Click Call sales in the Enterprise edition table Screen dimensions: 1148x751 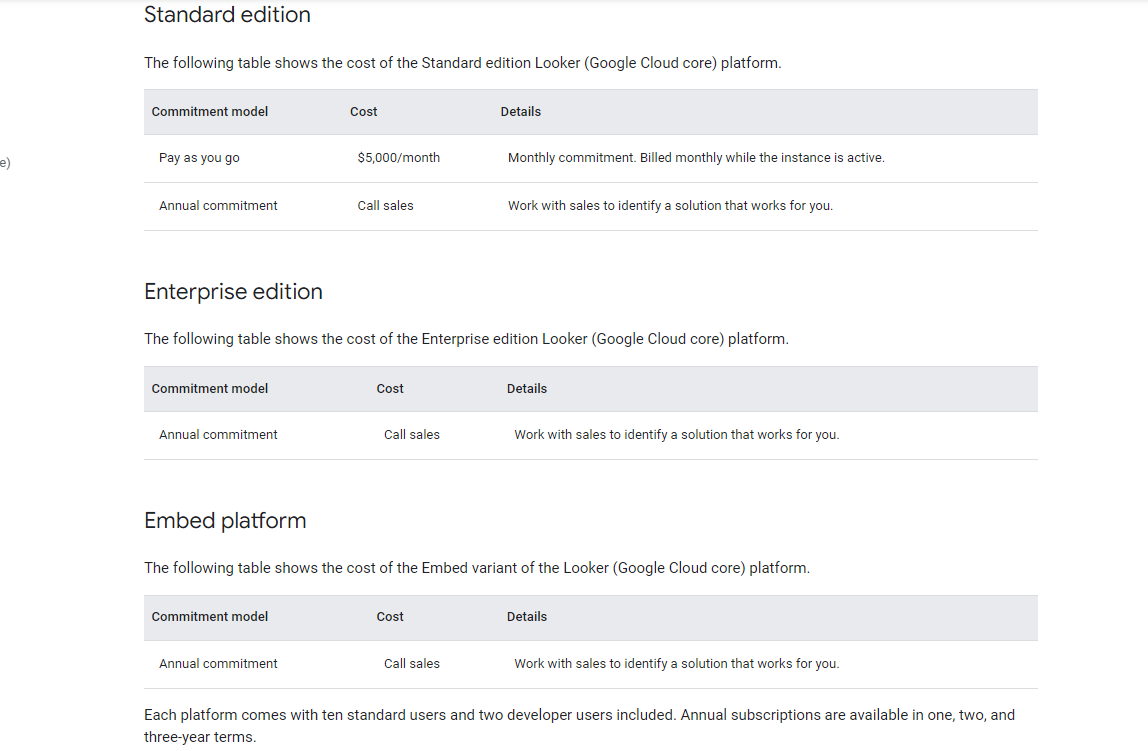click(x=412, y=434)
